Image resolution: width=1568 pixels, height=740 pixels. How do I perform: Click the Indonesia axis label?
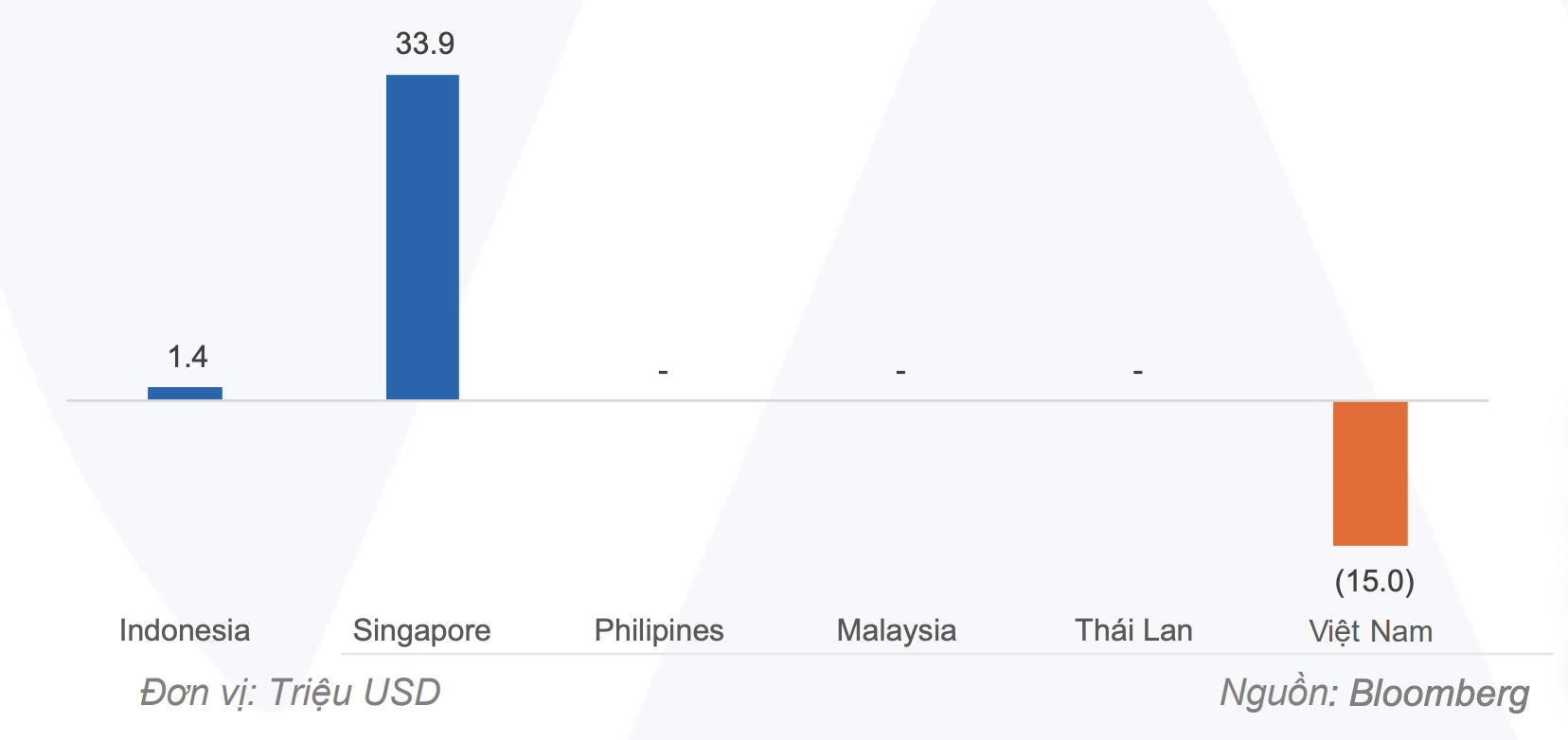(185, 630)
